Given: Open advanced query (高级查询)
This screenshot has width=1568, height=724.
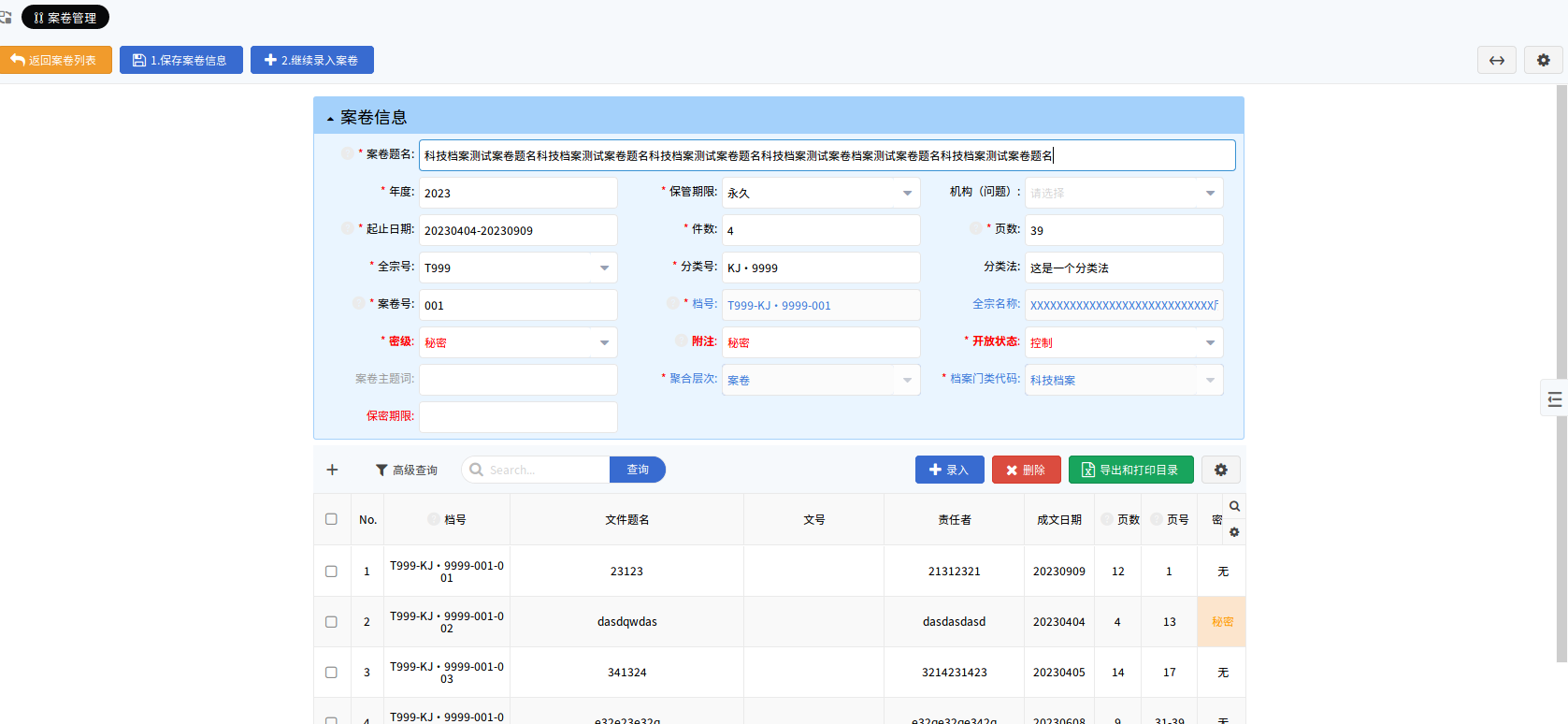Looking at the screenshot, I should click(x=407, y=470).
